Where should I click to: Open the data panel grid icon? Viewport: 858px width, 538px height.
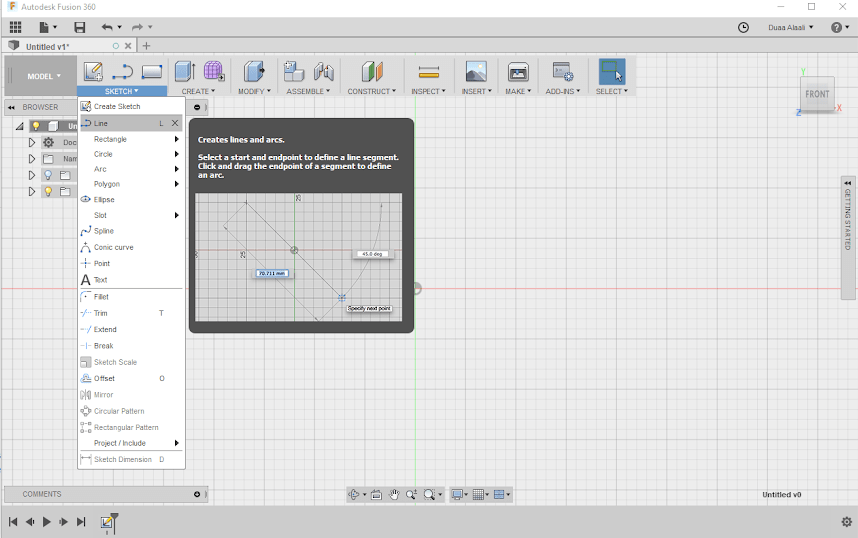click(x=15, y=27)
